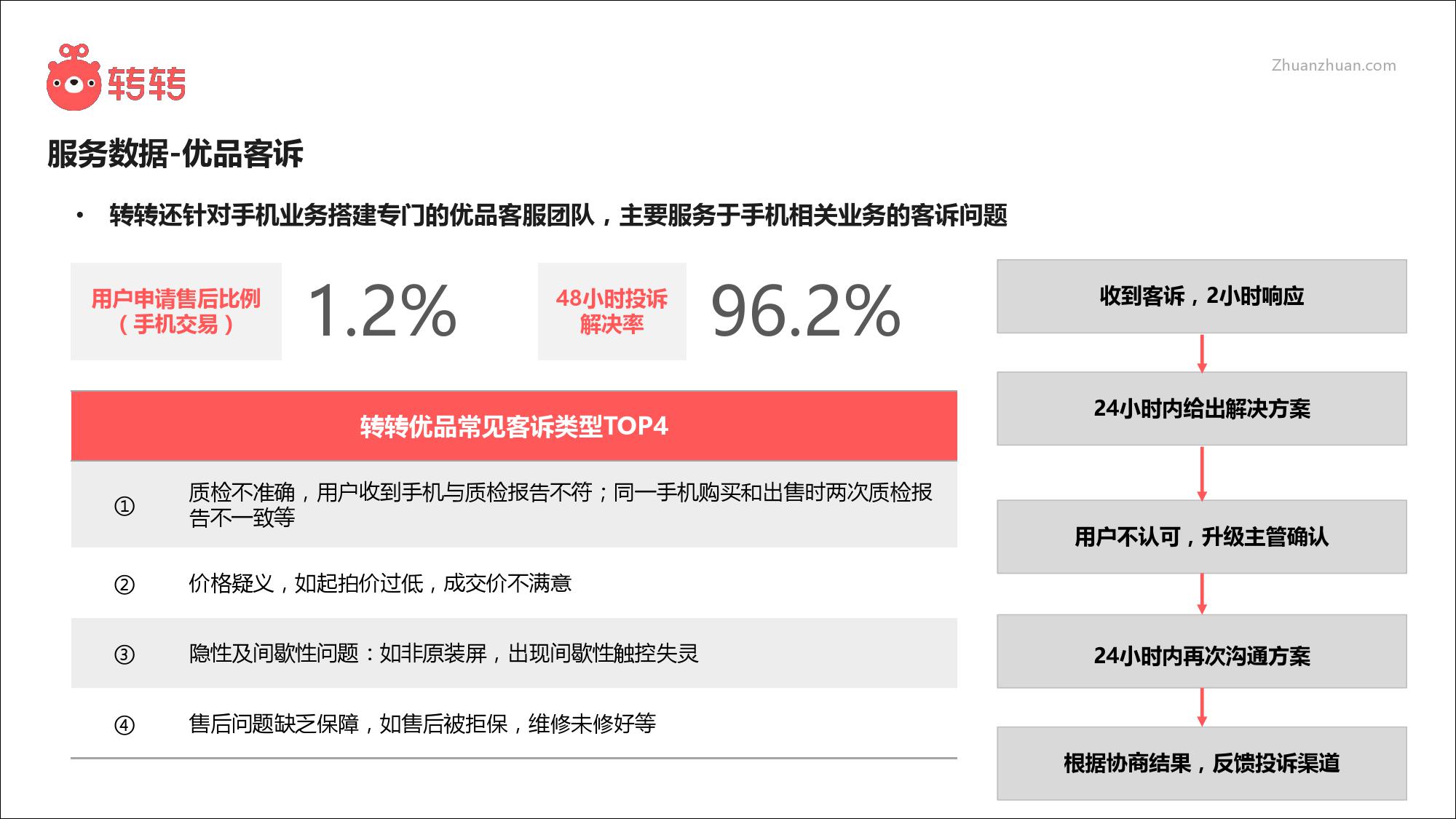Click the 根据协商结果，反馈投诉渠道 box

tap(1201, 763)
